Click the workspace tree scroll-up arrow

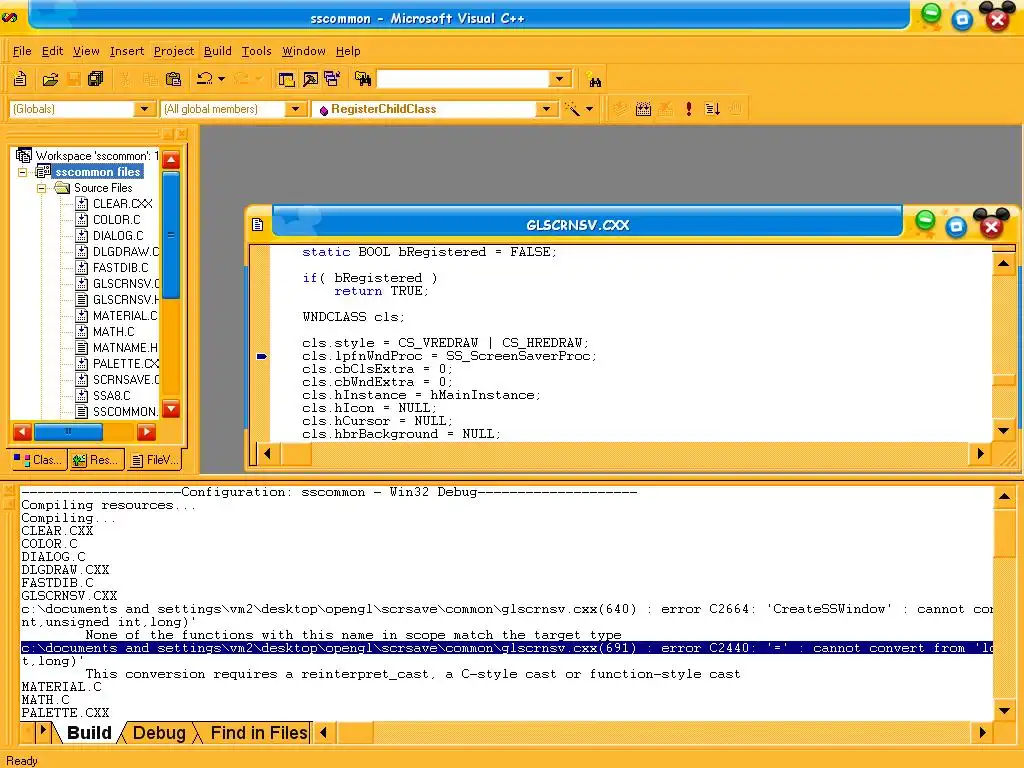pyautogui.click(x=171, y=160)
